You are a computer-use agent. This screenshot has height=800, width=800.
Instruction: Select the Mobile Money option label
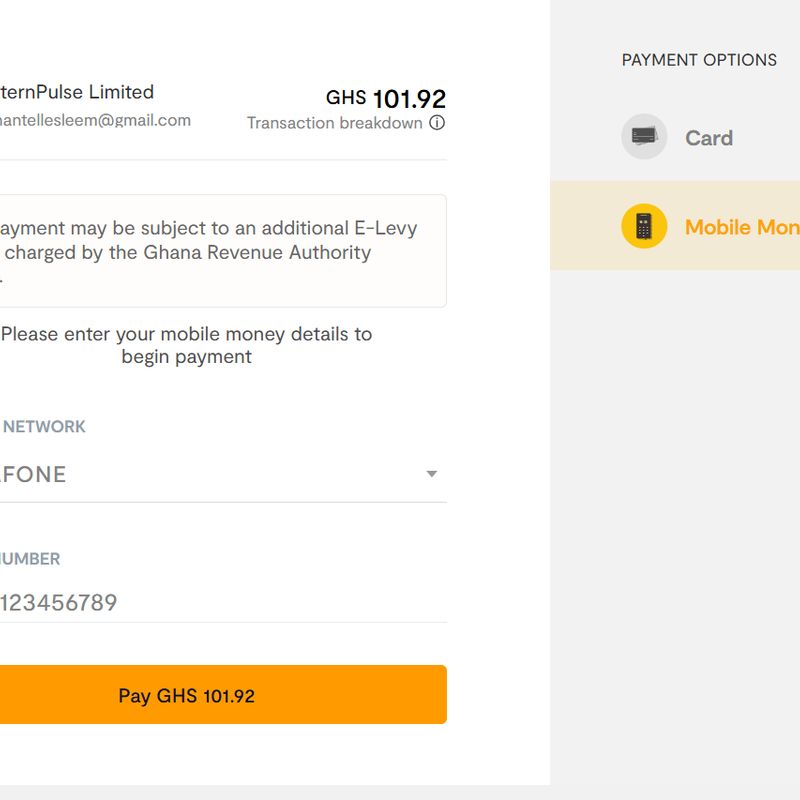(x=741, y=227)
